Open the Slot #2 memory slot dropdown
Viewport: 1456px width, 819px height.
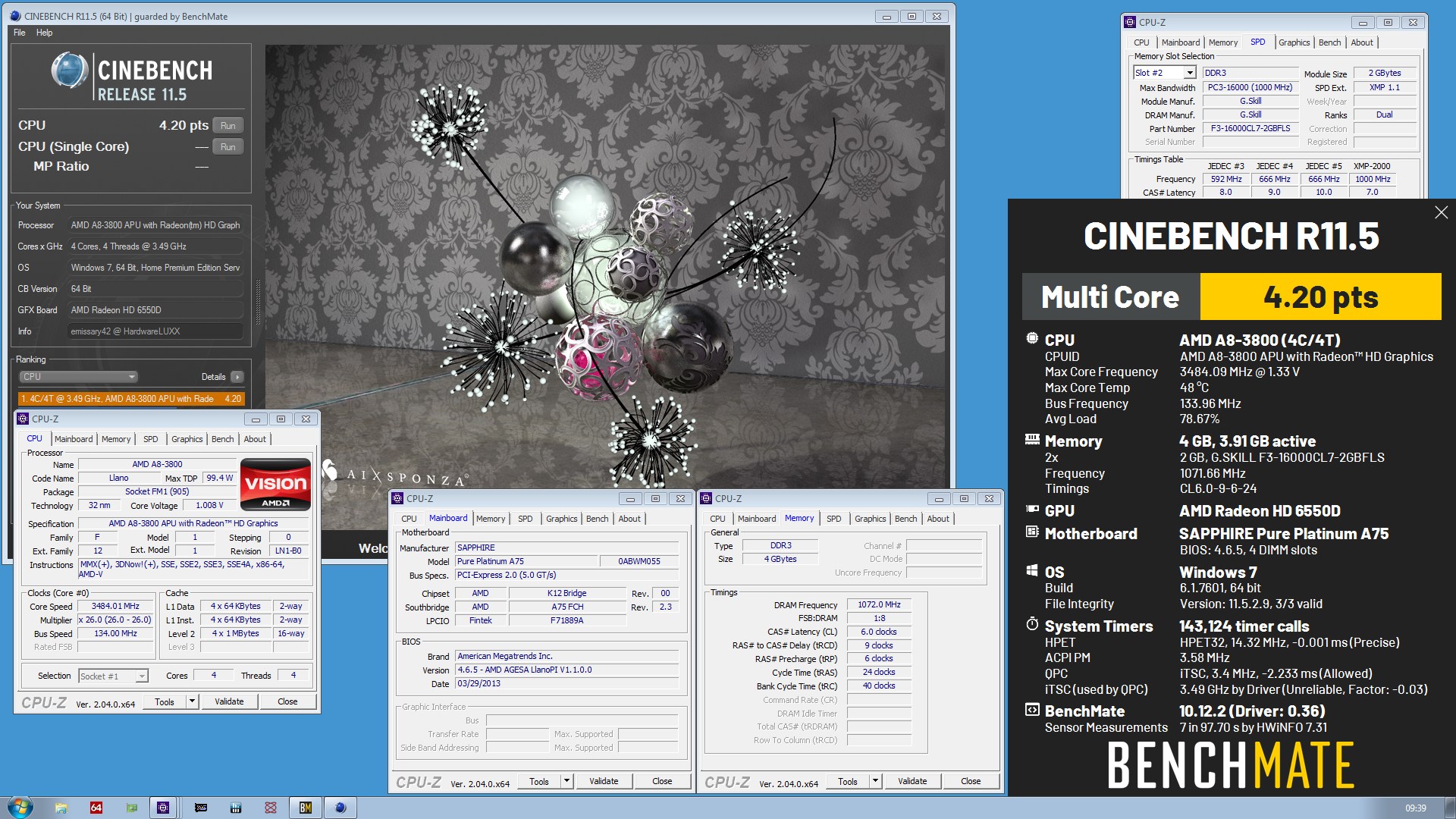click(x=1190, y=73)
